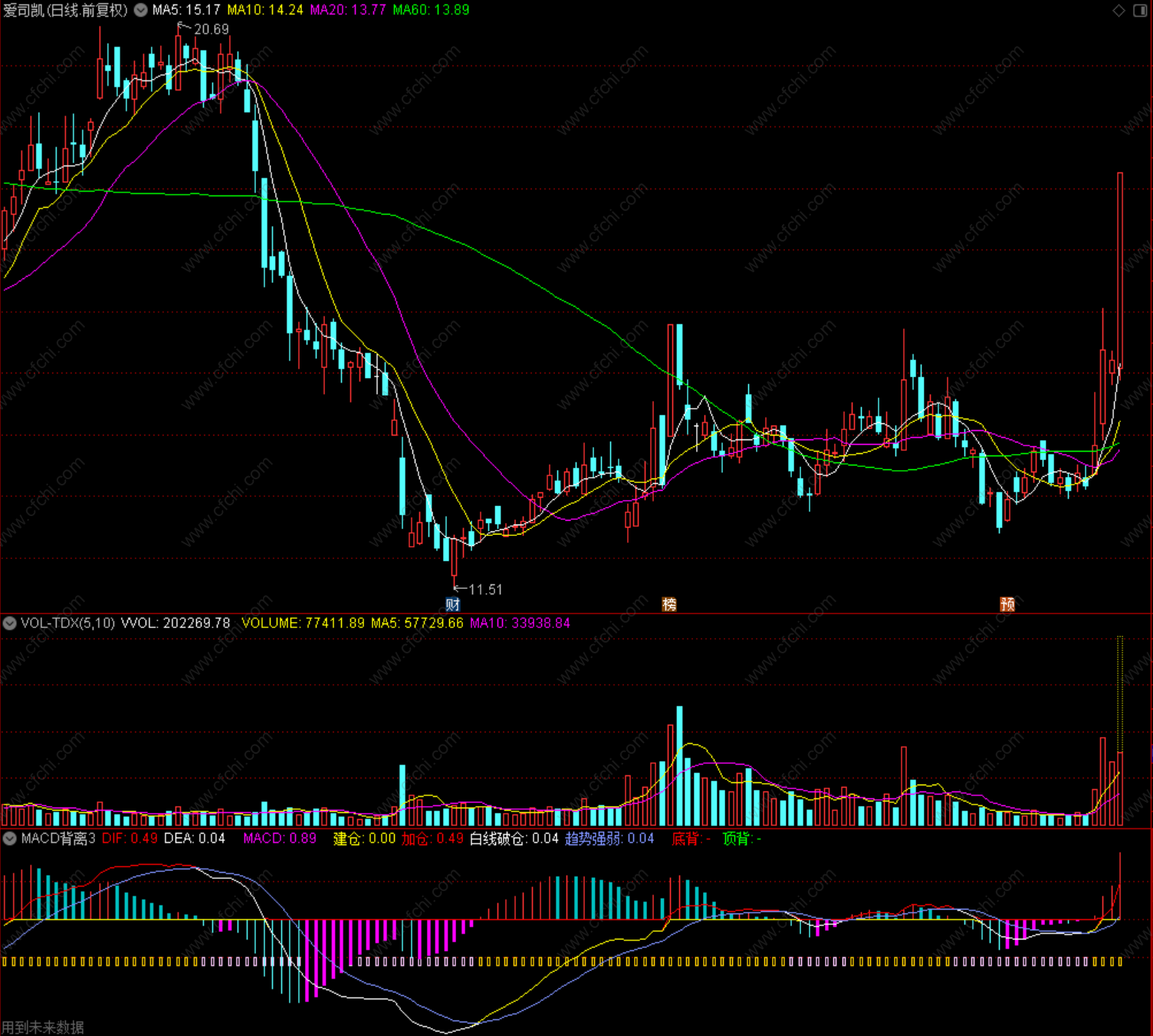The image size is (1153, 1036).
Task: Open the VOL-TDX indicator dropdown circle
Action: coord(10,623)
